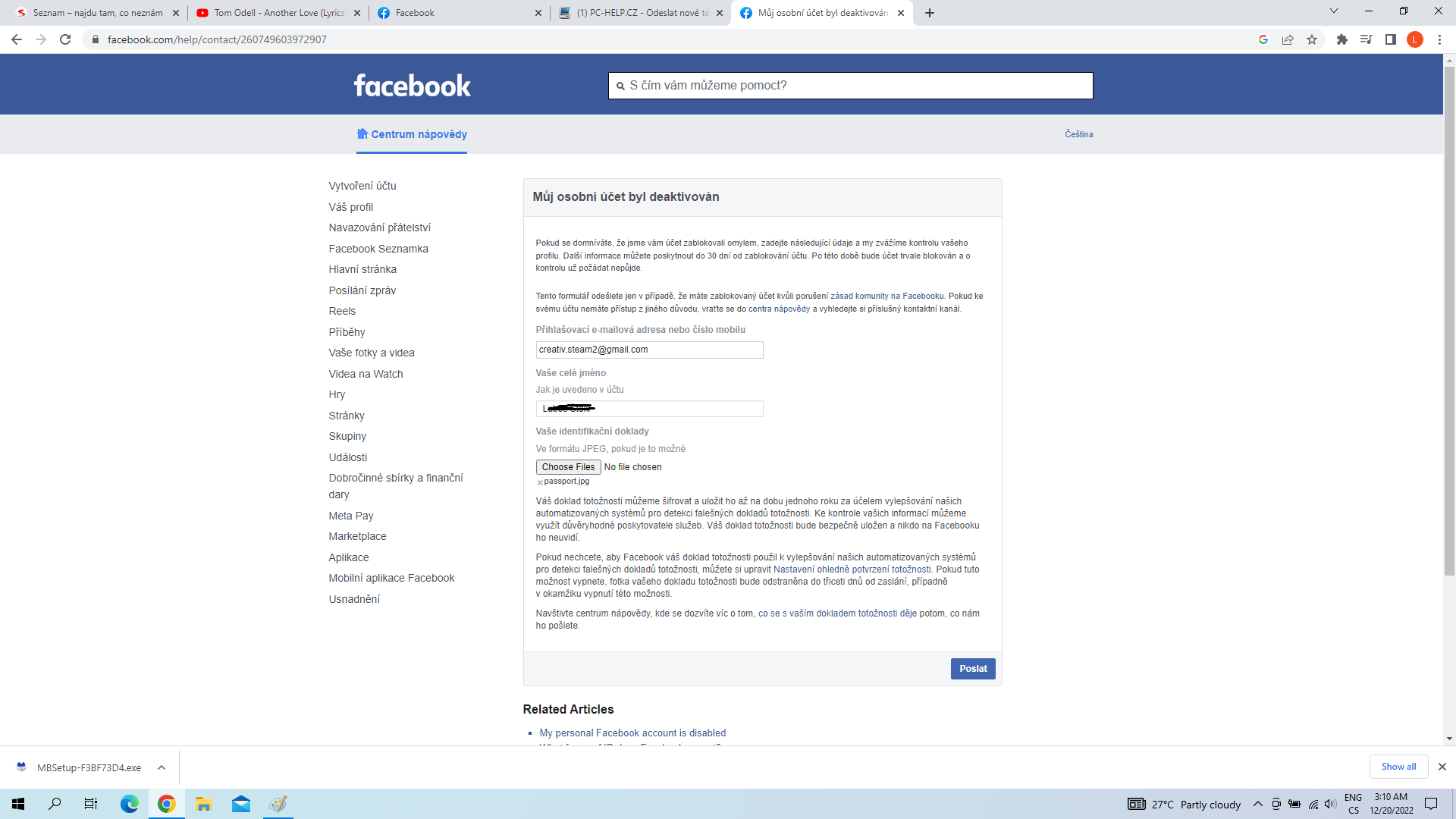The width and height of the screenshot is (1456, 819).
Task: Select Marketplace in help sidebar
Action: (357, 536)
